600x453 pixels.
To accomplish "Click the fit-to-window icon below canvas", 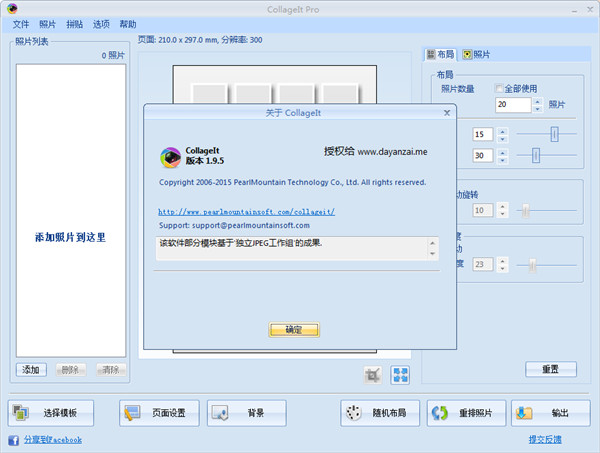I will point(400,375).
